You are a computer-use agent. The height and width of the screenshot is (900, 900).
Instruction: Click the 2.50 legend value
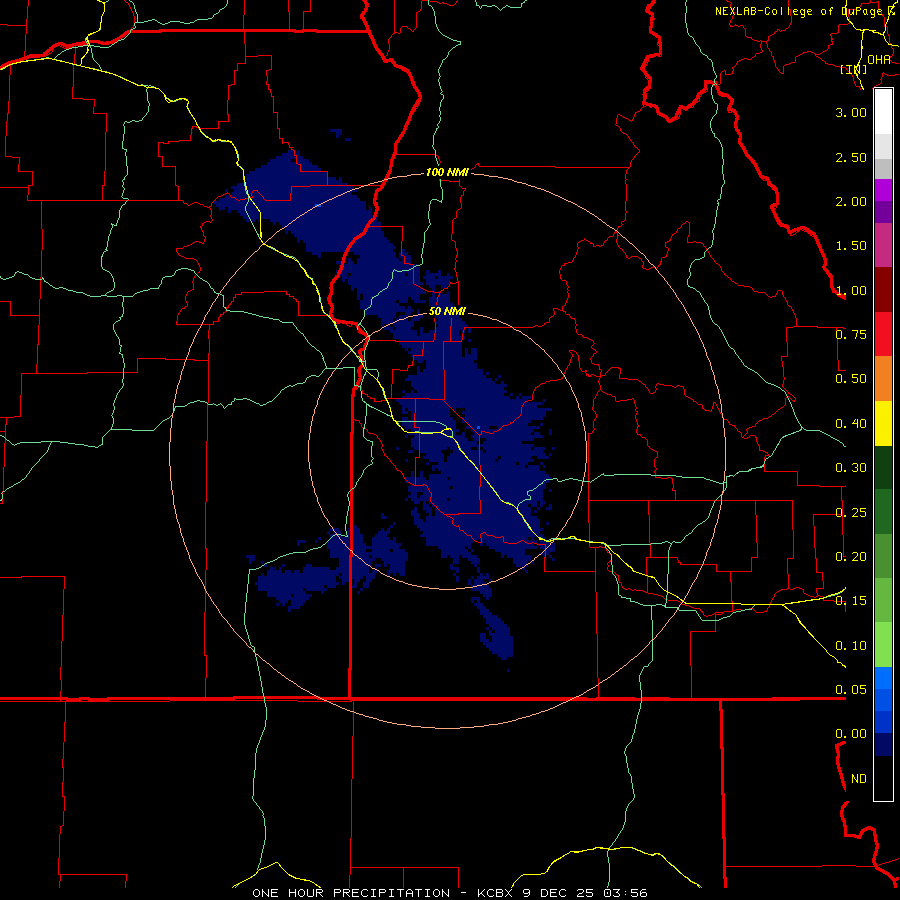[x=851, y=157]
